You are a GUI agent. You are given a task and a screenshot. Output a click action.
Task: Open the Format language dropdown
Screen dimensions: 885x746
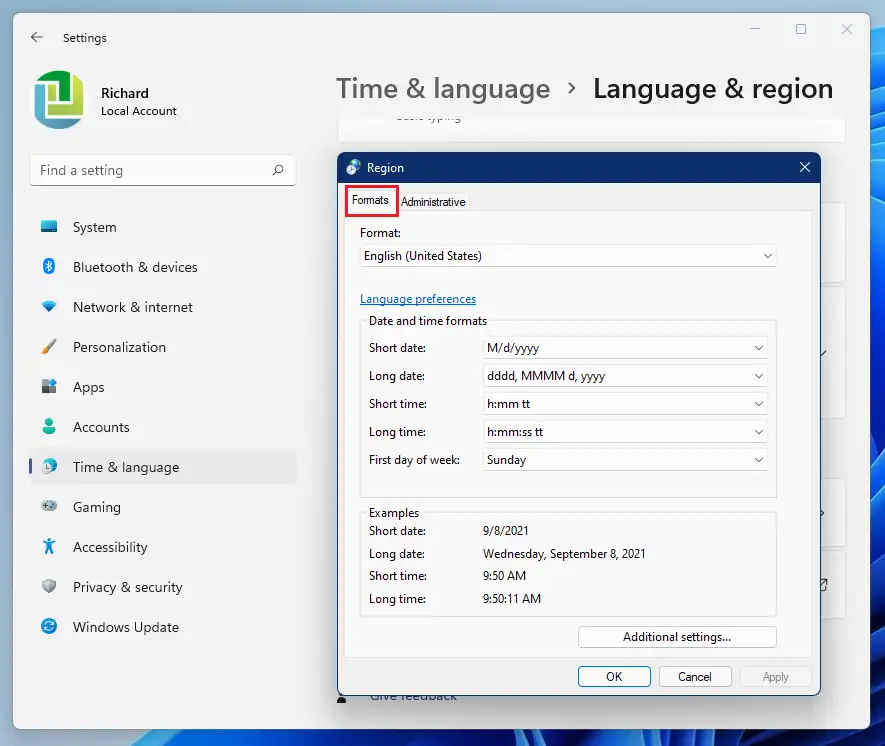(x=568, y=256)
